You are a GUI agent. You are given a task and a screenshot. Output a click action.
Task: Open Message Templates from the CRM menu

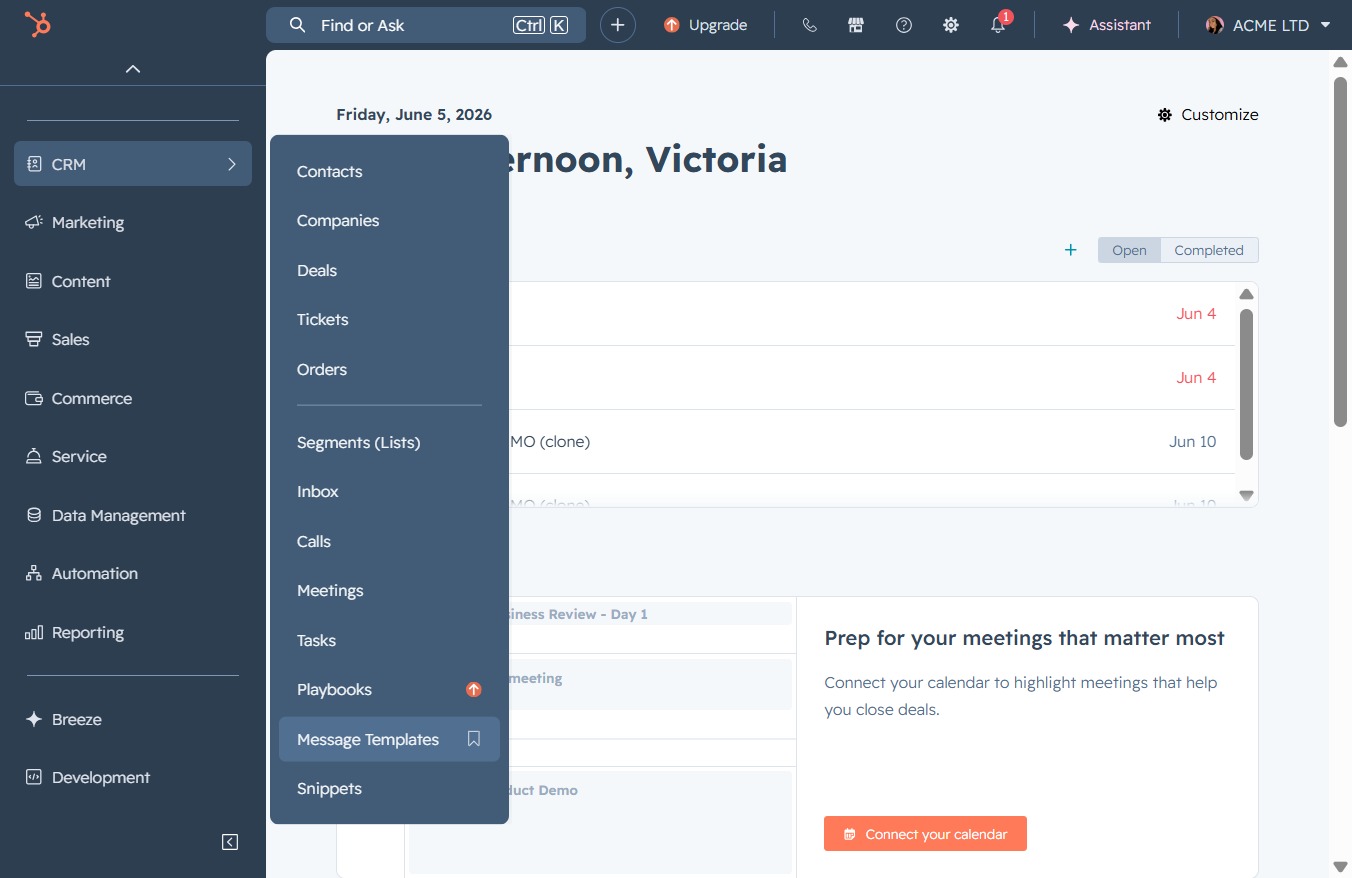[389, 739]
